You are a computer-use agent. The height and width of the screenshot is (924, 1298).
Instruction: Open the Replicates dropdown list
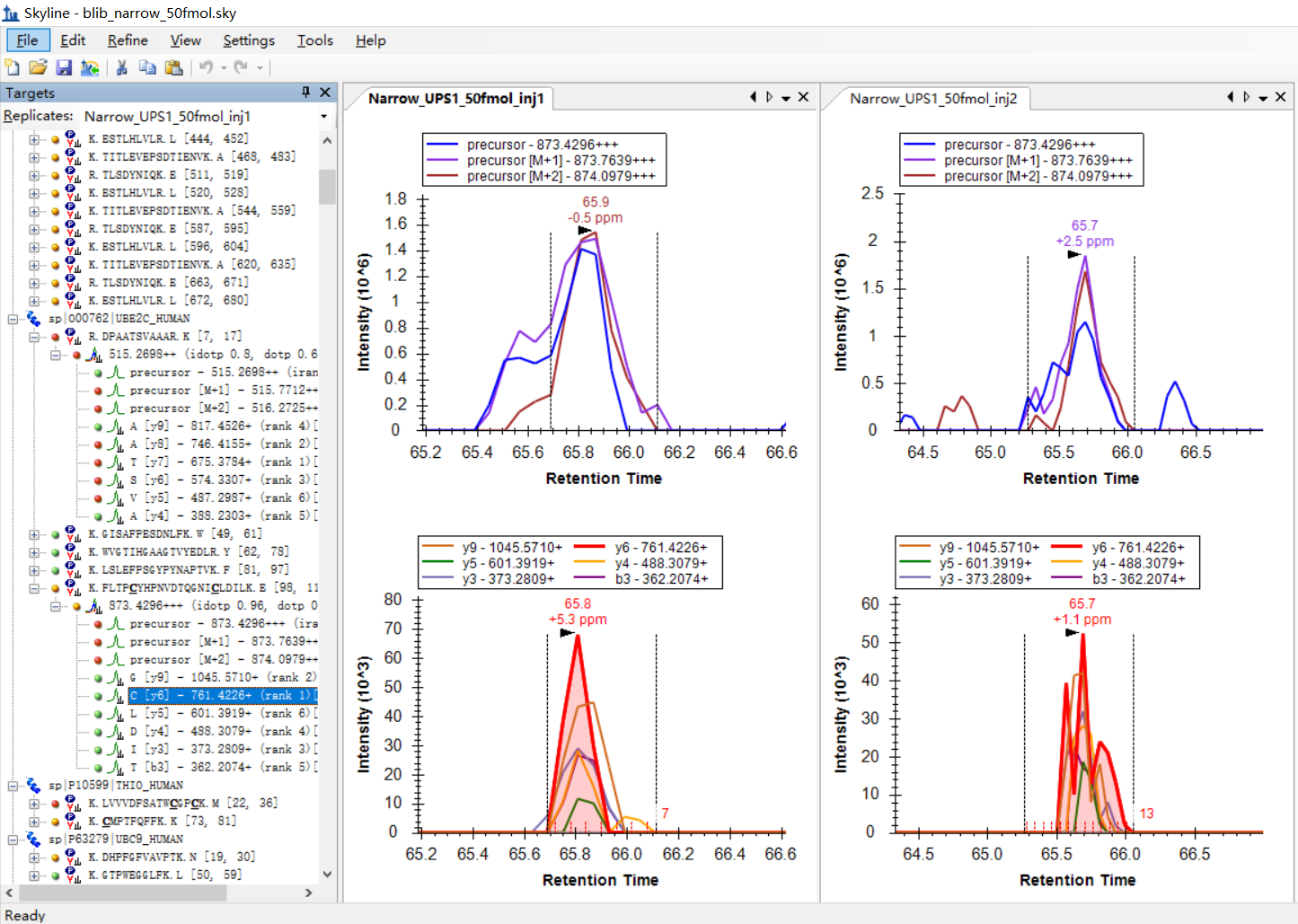pyautogui.click(x=323, y=117)
